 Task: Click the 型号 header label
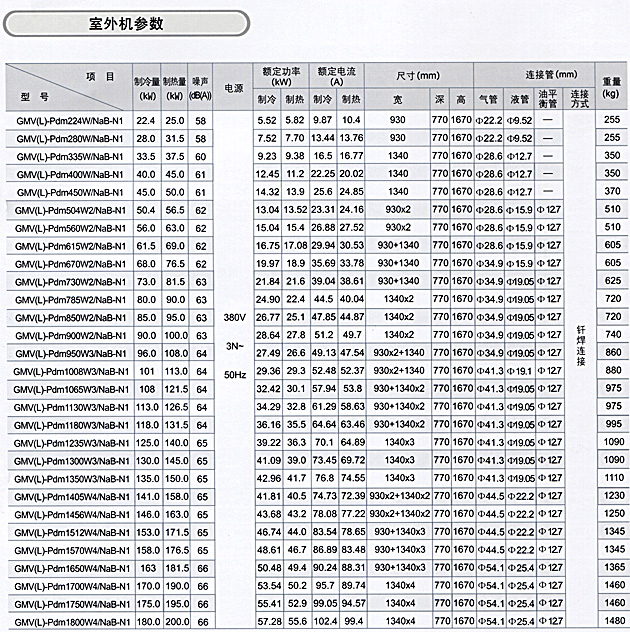click(x=35, y=97)
